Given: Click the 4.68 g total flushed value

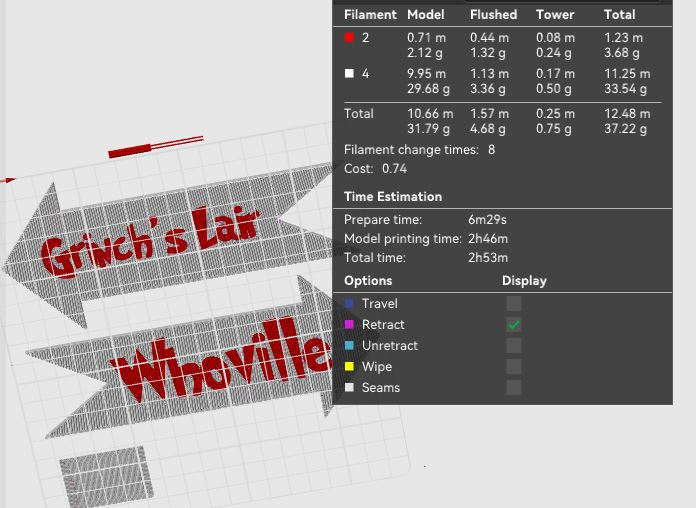Looking at the screenshot, I should [488, 129].
